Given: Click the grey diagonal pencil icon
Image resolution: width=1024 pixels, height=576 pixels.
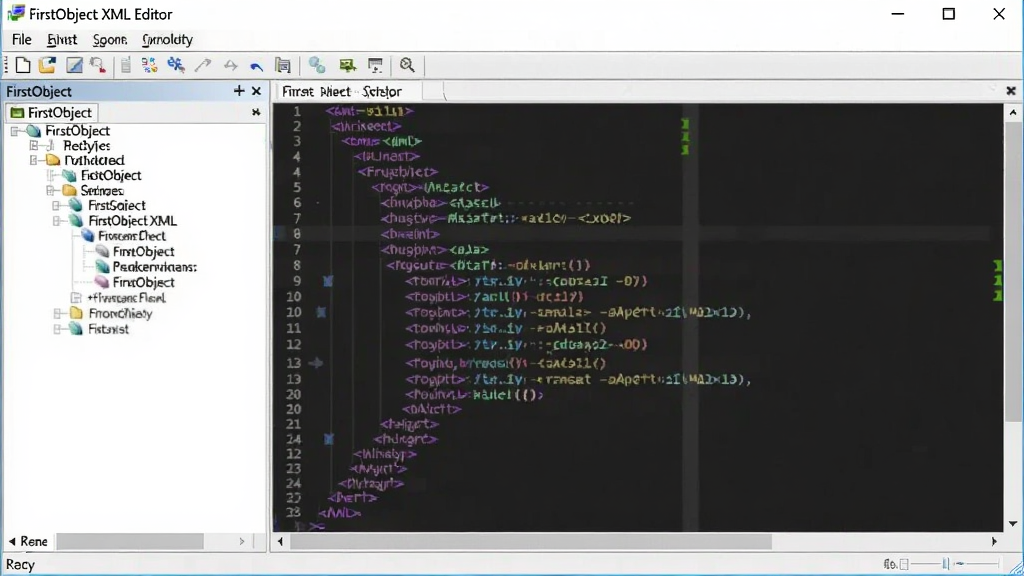Looking at the screenshot, I should coord(203,65).
